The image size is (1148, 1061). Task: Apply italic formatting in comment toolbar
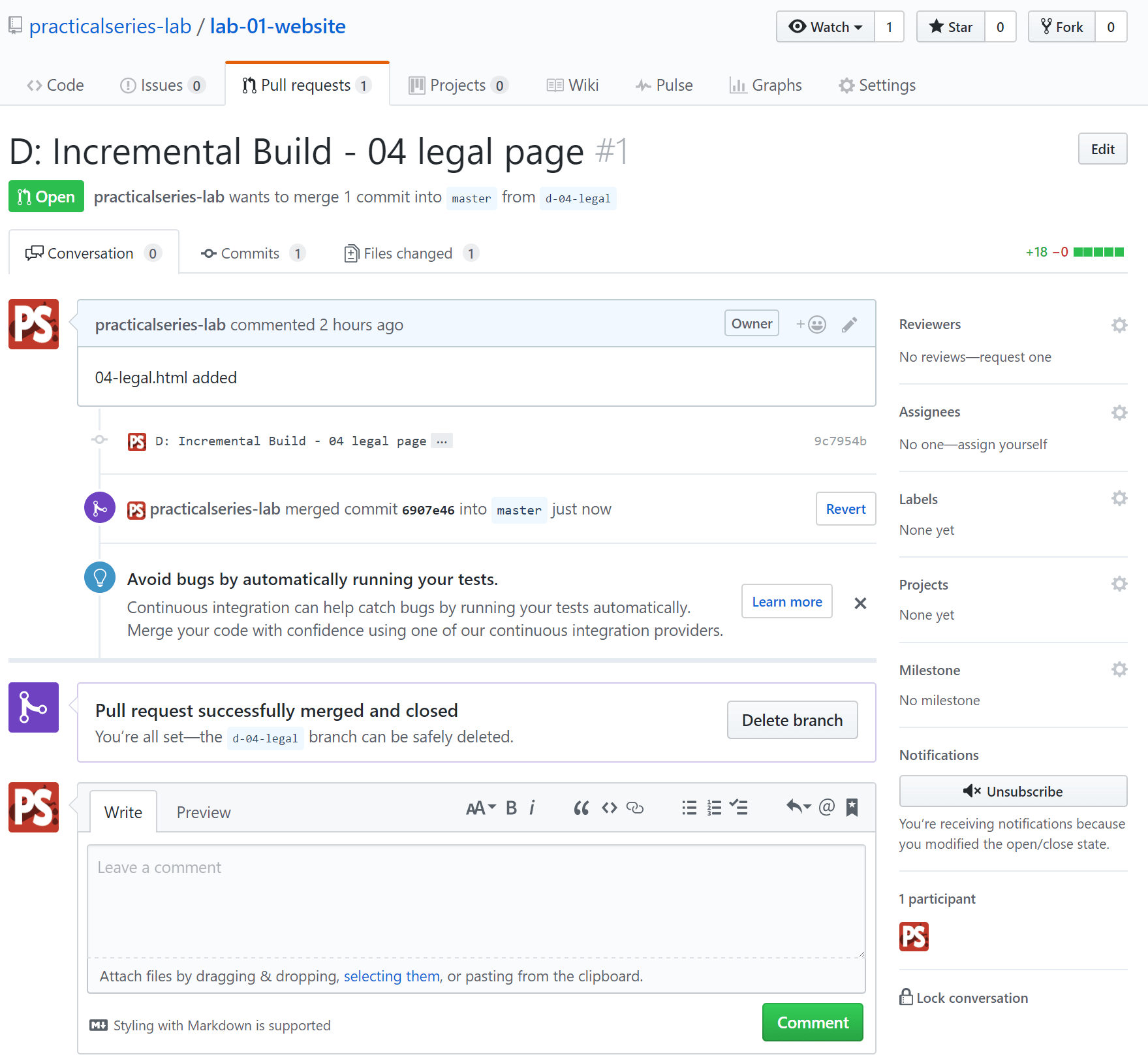(x=532, y=808)
